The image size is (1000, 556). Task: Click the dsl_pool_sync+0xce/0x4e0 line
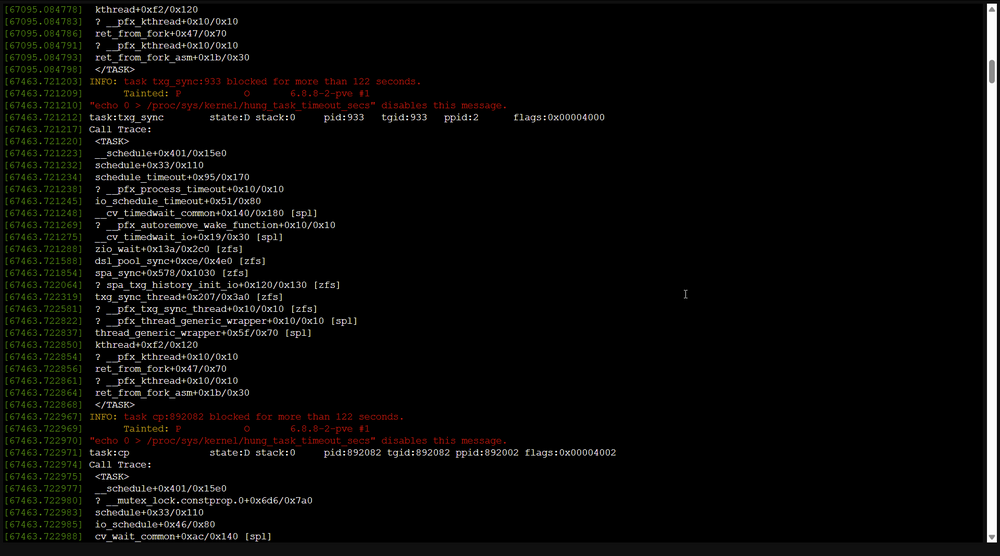(x=180, y=261)
